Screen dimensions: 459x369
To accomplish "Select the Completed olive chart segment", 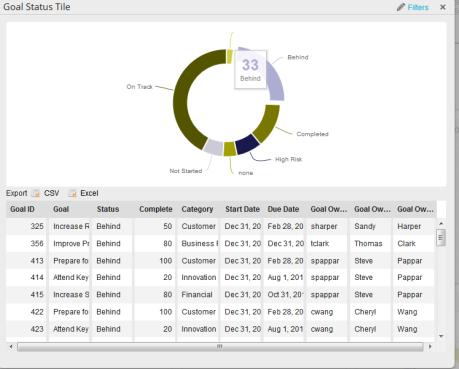I will [268, 123].
